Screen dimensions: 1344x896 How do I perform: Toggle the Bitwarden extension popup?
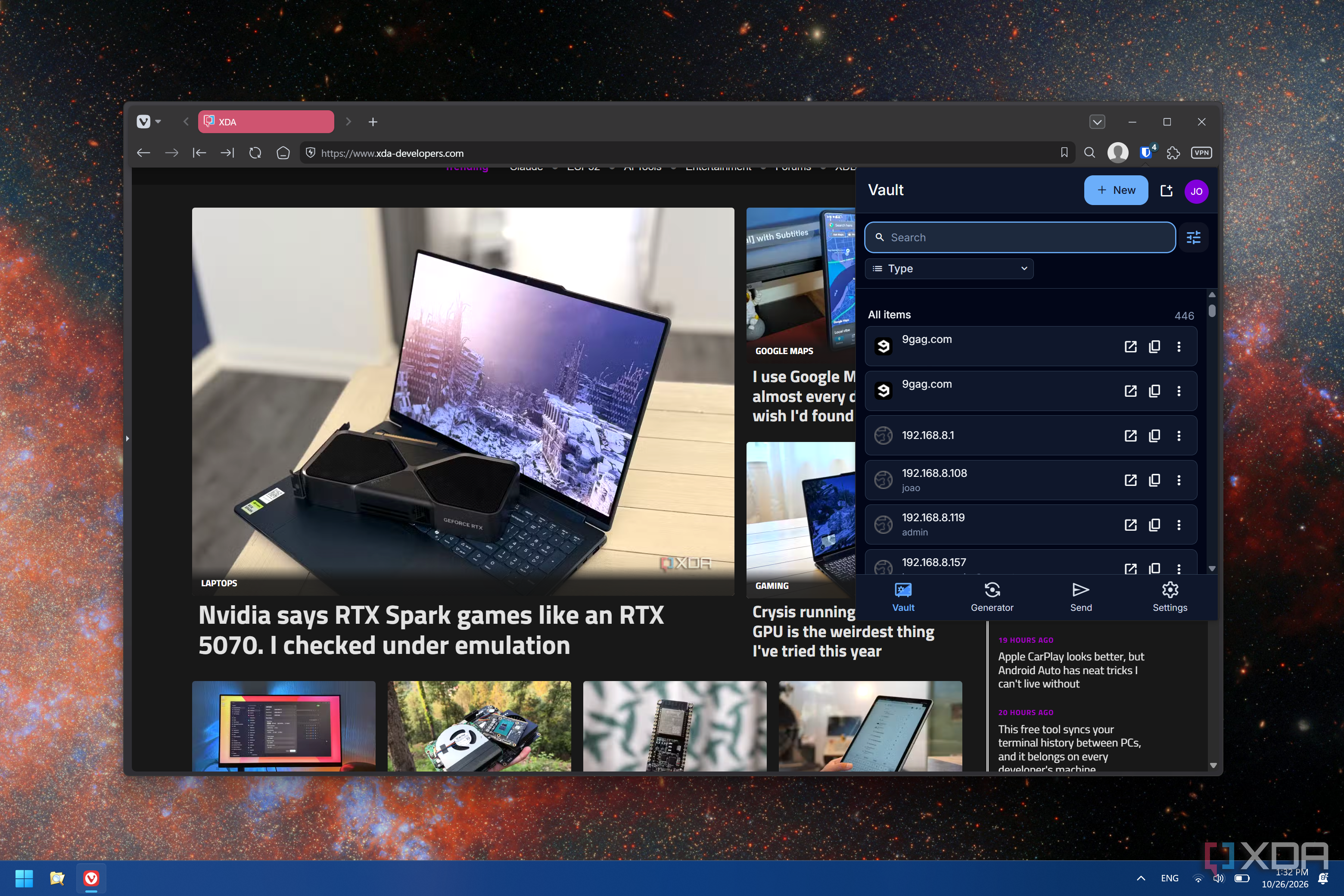1146,152
